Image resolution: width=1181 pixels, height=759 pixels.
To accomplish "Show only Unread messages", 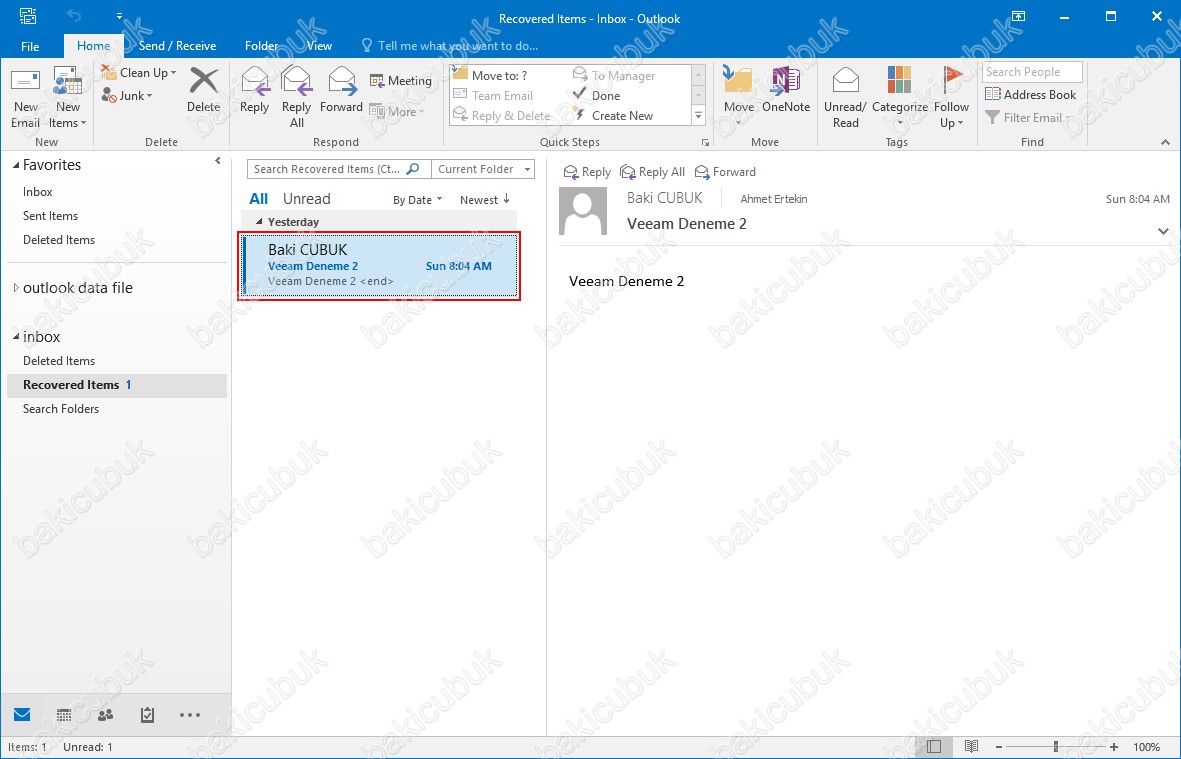I will 307,199.
